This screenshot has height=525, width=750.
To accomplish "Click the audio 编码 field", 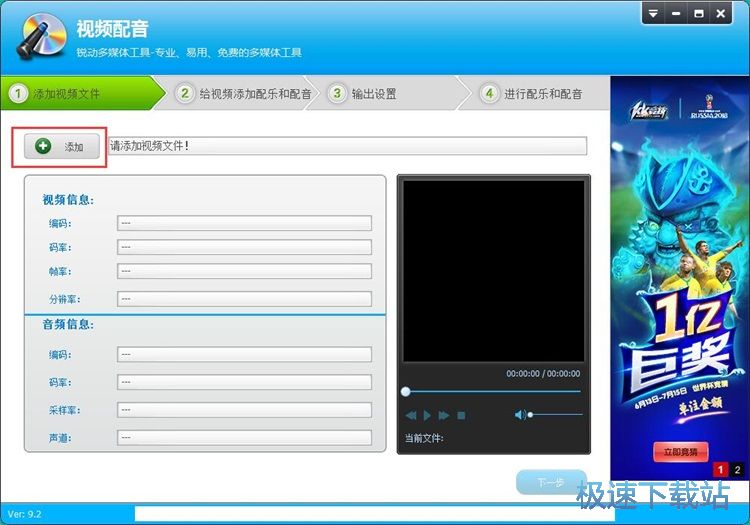I will click(244, 354).
